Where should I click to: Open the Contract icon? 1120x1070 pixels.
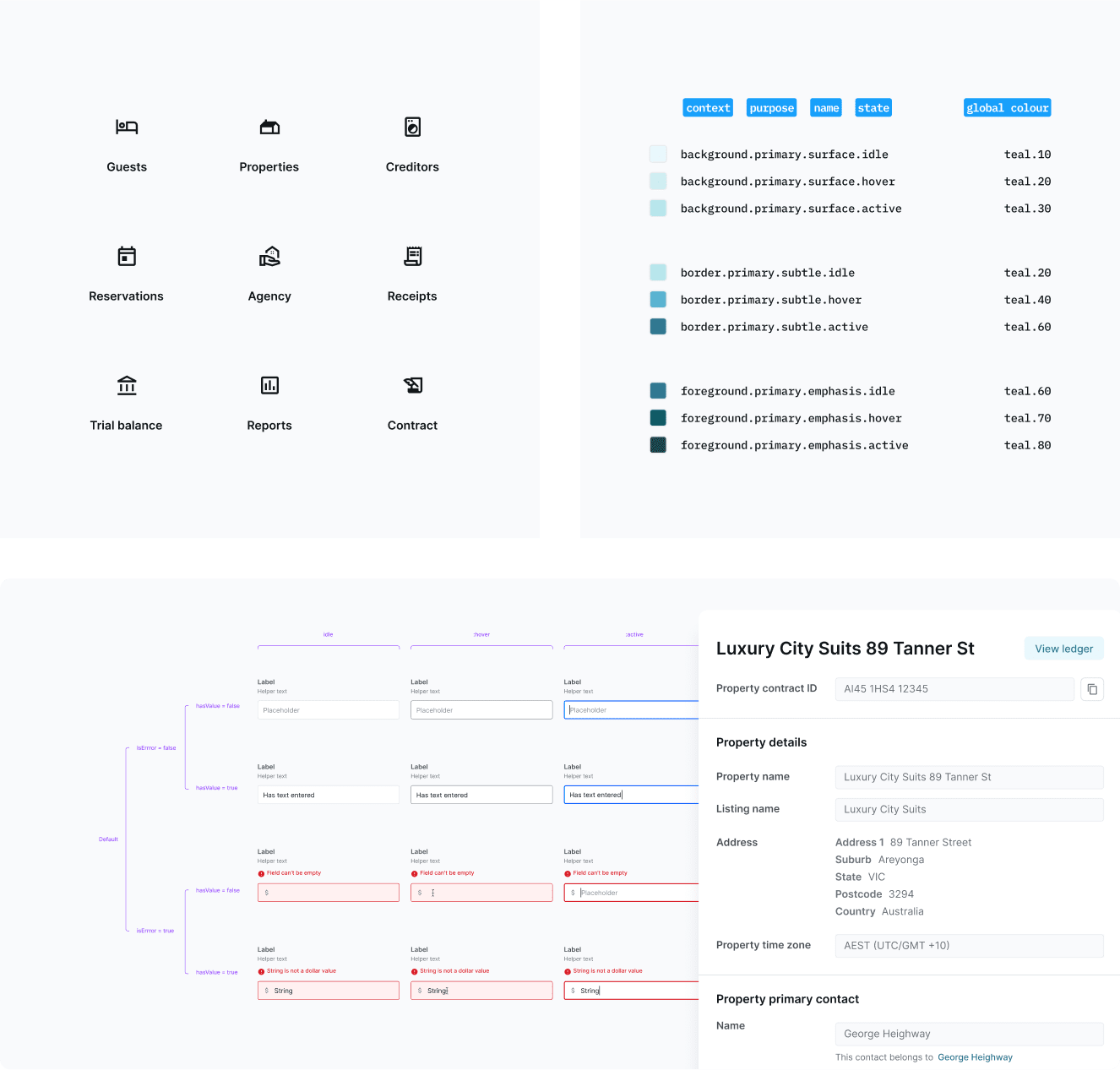coord(412,385)
